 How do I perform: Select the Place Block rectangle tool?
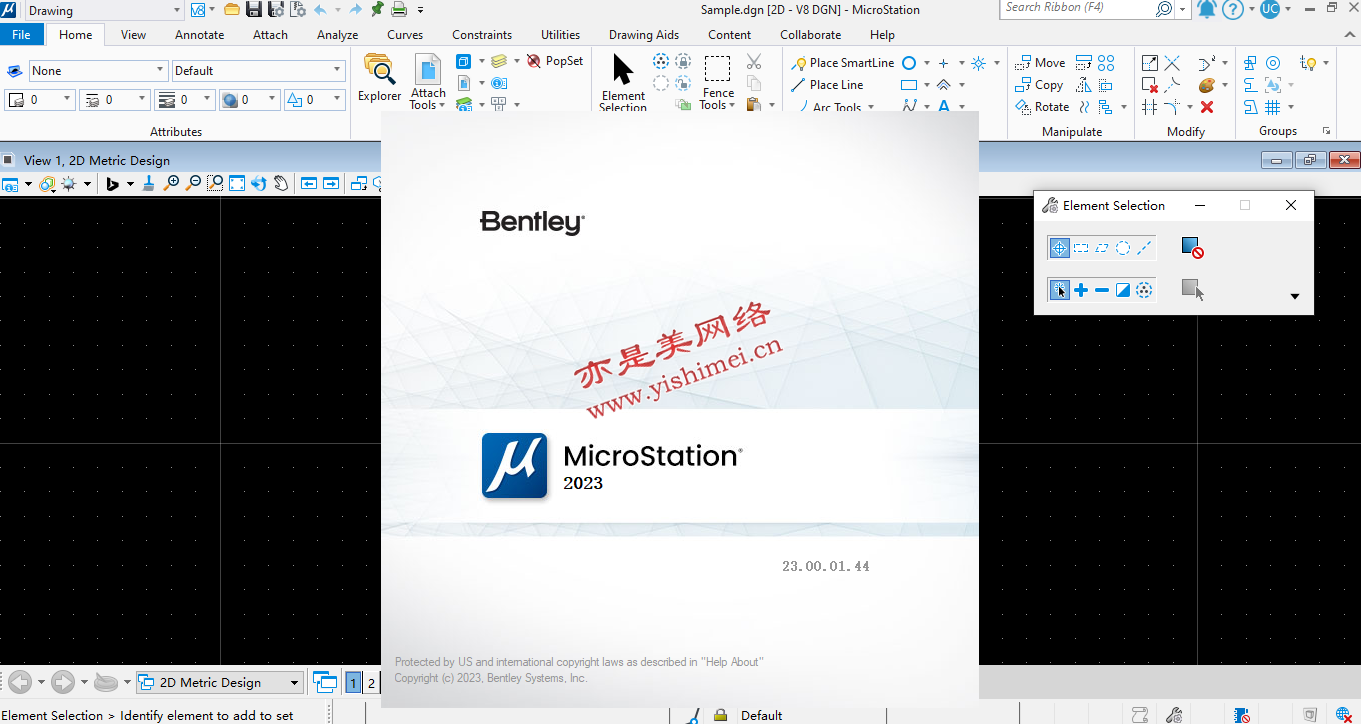pos(909,85)
